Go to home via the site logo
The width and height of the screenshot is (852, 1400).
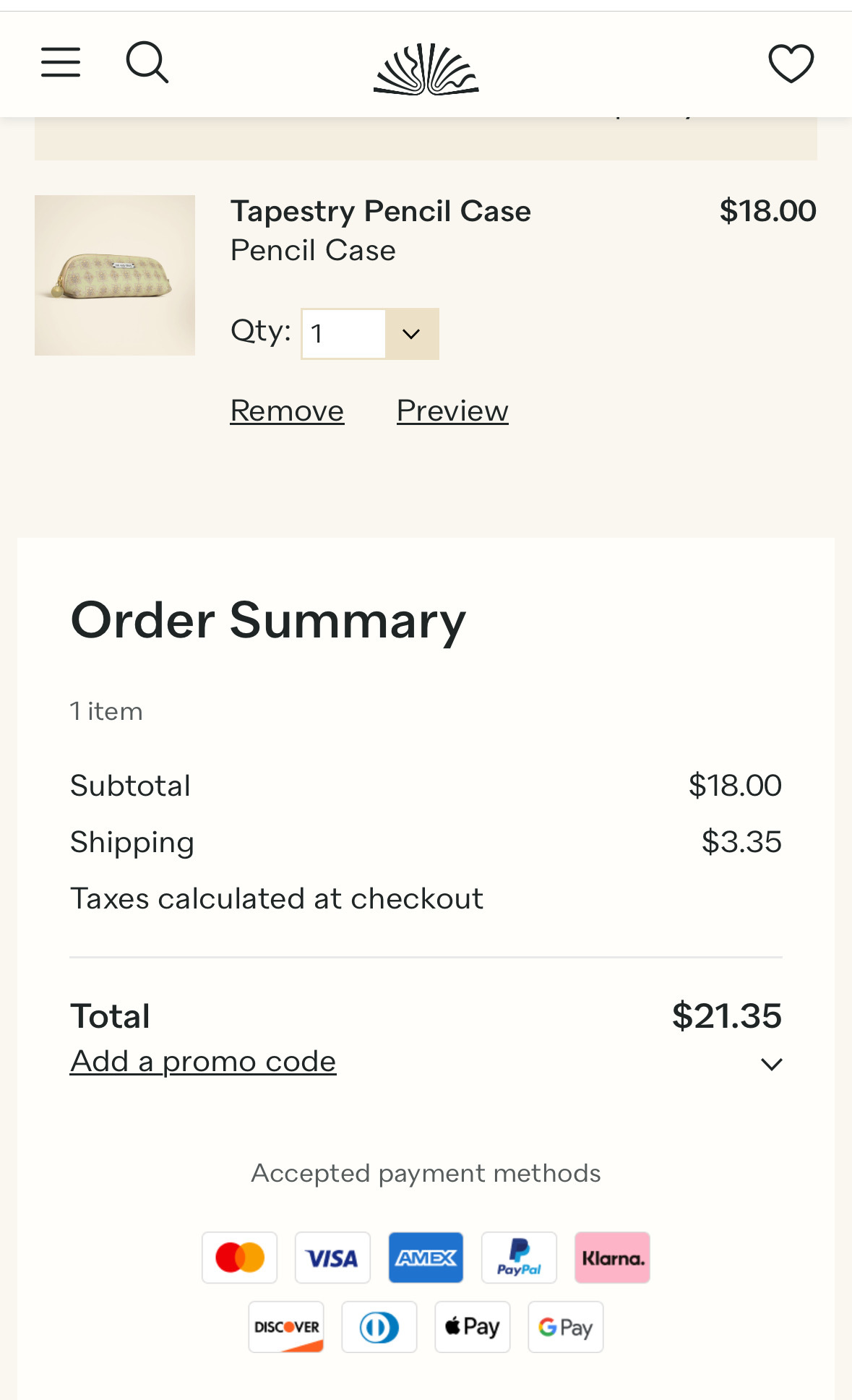(426, 69)
